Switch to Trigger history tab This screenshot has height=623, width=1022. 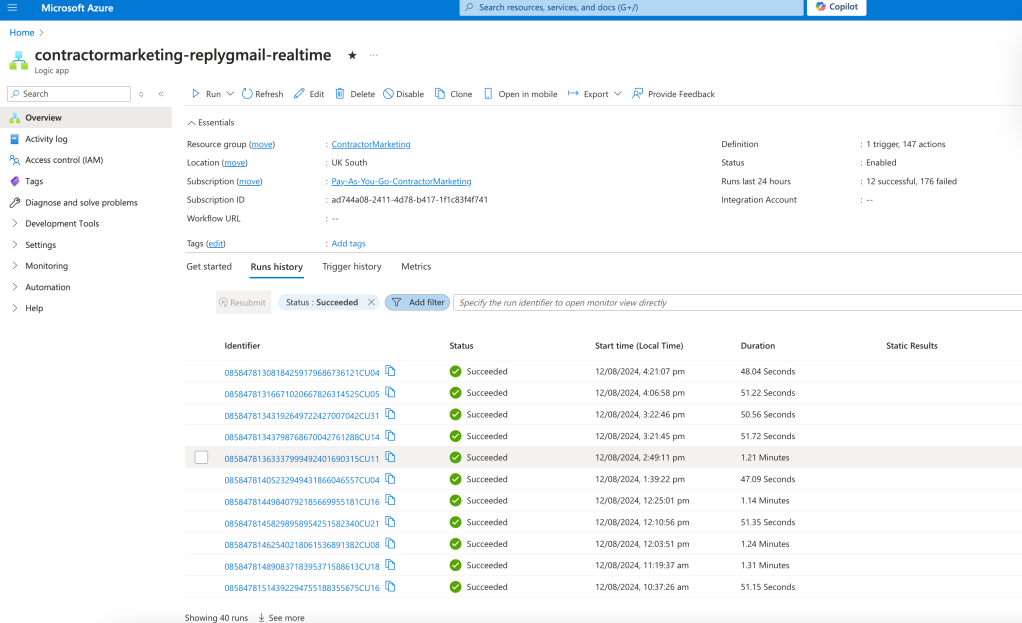coord(352,267)
